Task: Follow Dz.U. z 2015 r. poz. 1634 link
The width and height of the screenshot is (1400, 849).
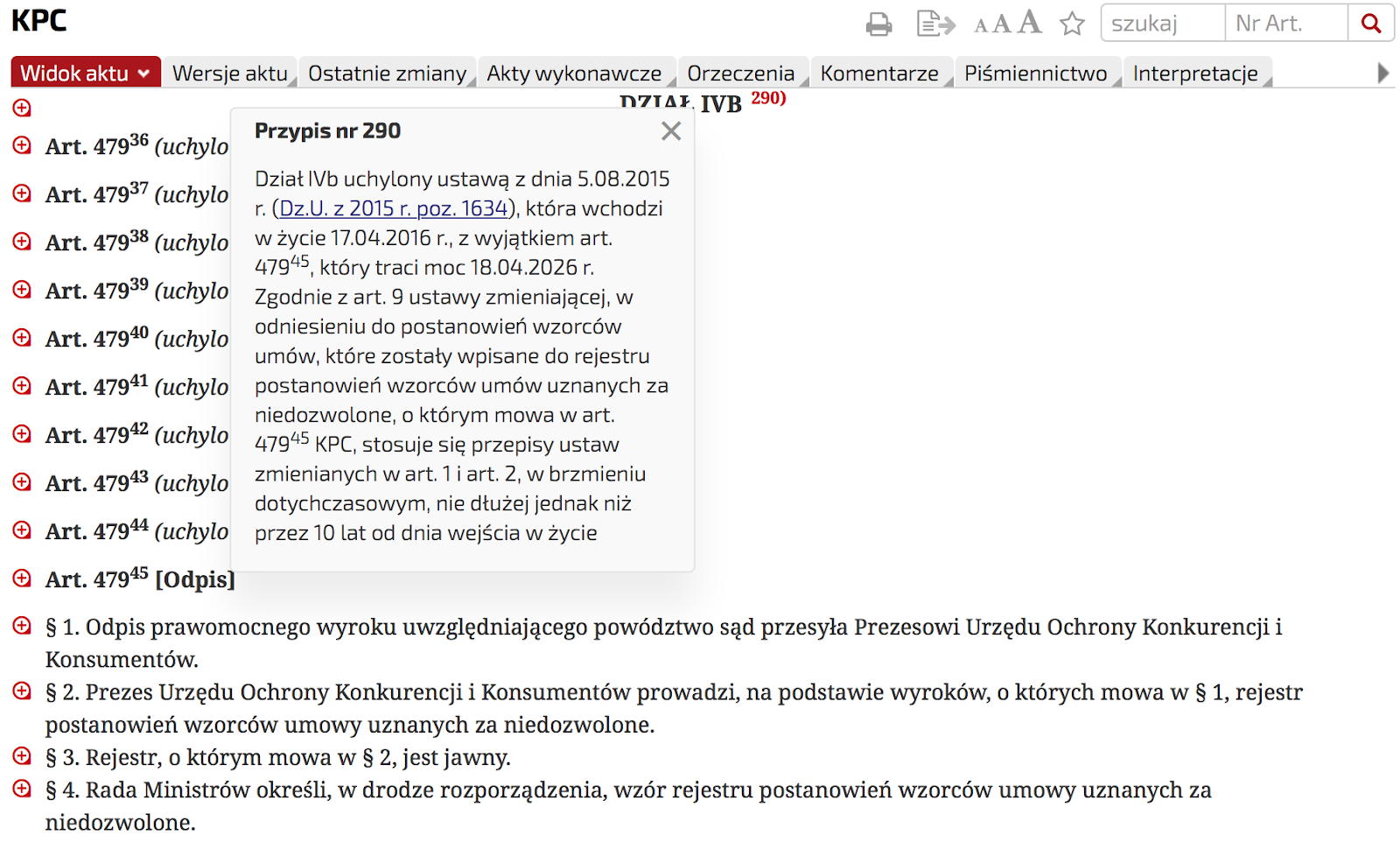Action: coord(394,208)
